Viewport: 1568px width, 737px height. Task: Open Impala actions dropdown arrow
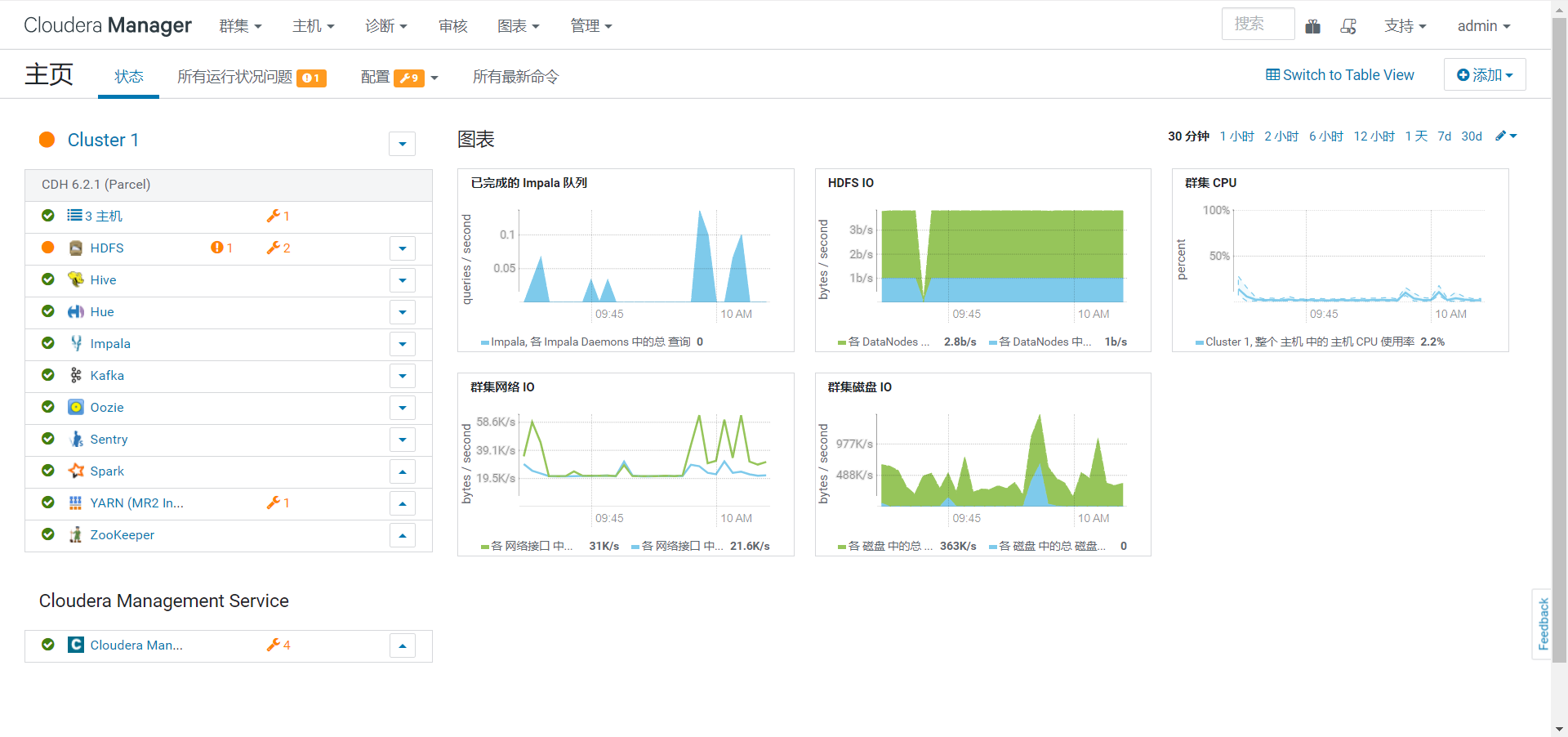(403, 344)
